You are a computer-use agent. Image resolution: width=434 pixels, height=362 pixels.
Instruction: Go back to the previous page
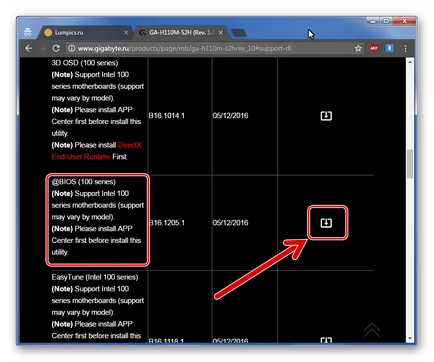tap(29, 48)
